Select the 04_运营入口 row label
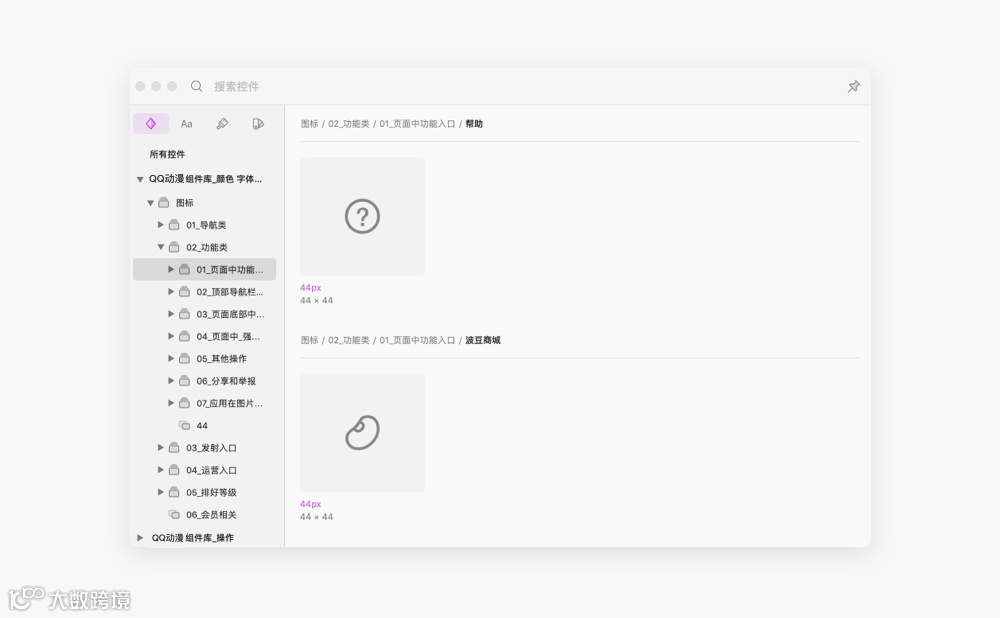 coord(211,471)
